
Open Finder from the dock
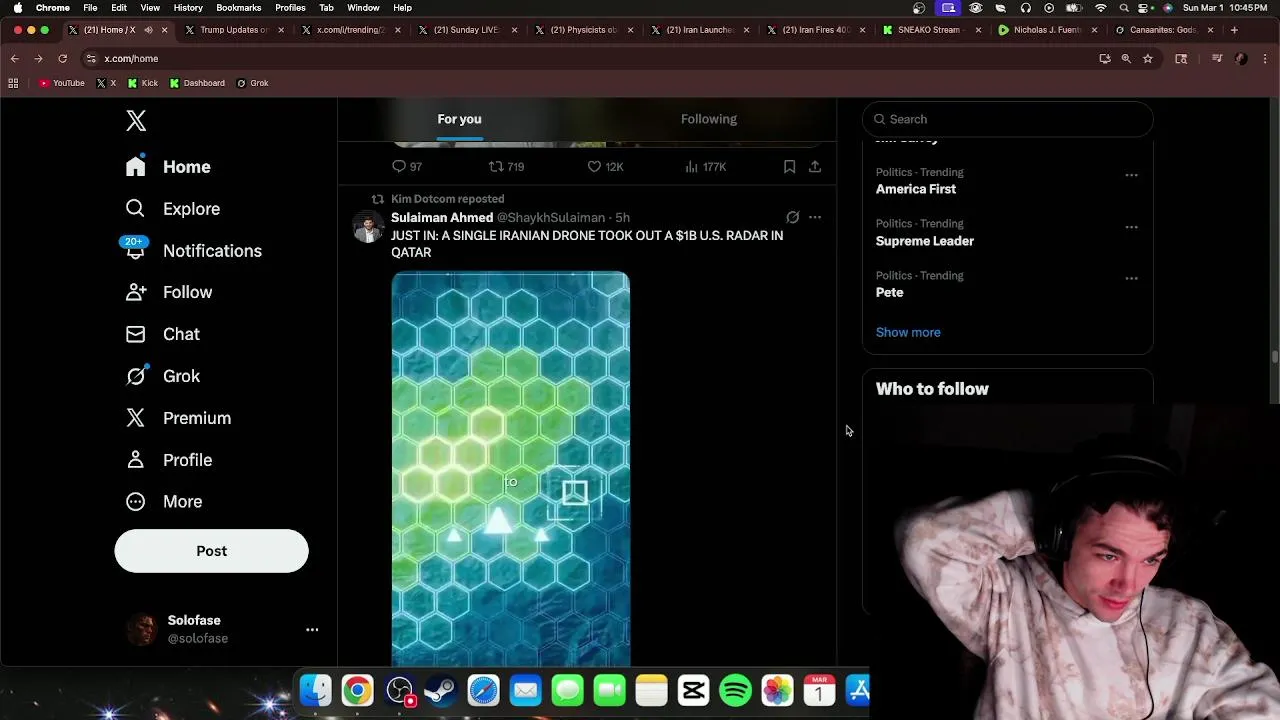tap(315, 690)
